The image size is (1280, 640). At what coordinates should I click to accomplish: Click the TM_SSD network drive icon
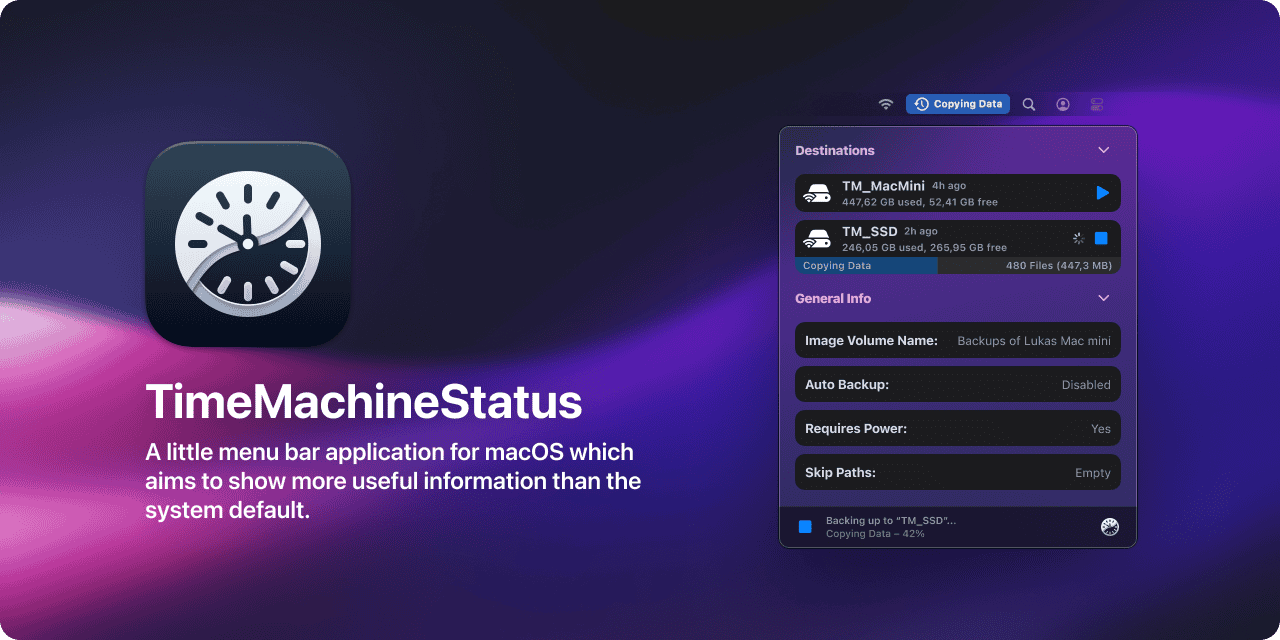(818, 239)
